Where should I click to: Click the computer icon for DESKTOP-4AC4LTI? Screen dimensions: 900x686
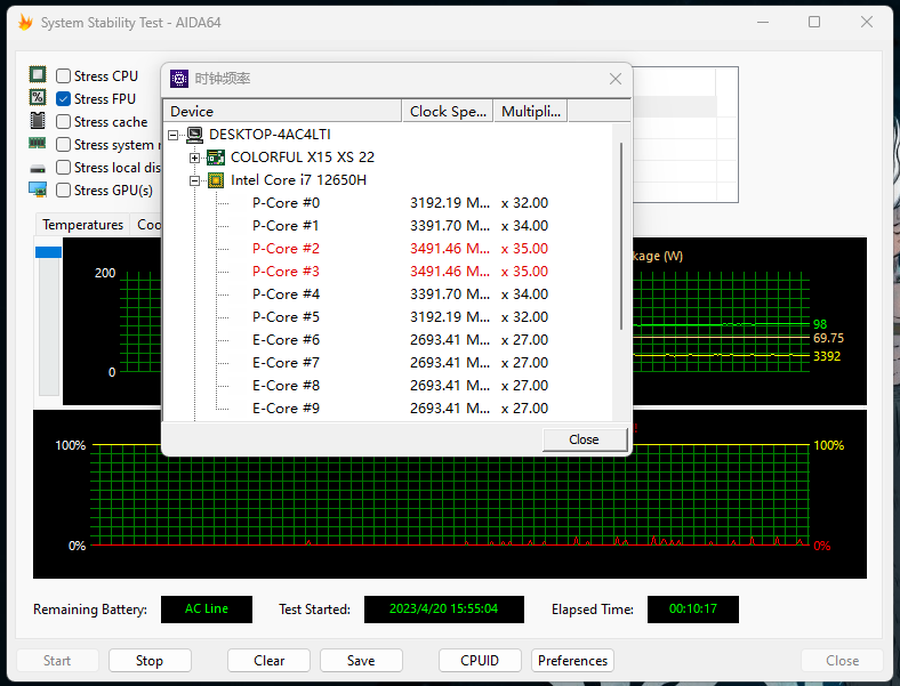195,134
